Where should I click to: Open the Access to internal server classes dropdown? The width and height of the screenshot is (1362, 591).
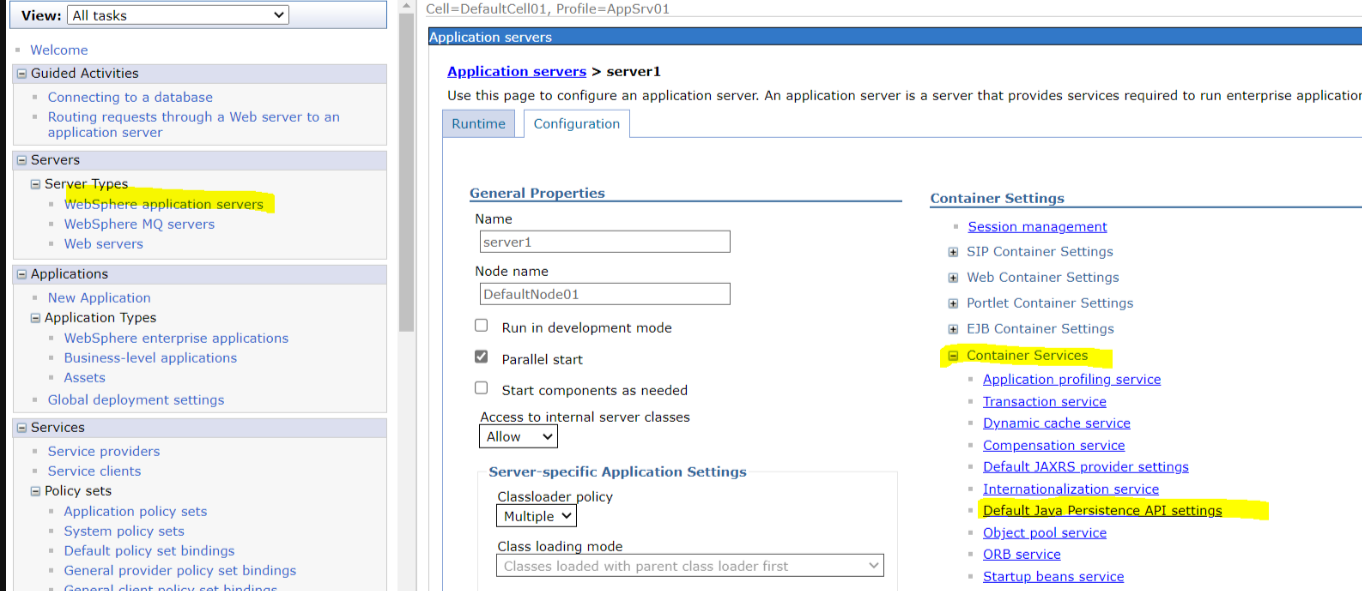pyautogui.click(x=518, y=436)
